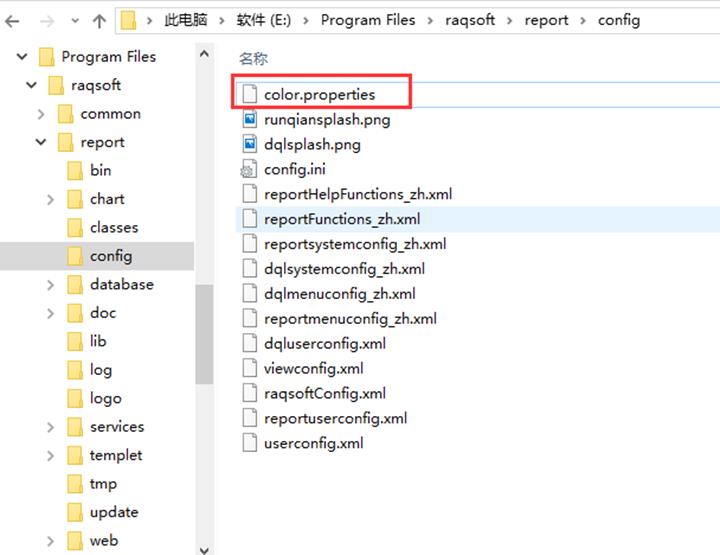Select viewconfig.xml file
Image resolution: width=720 pixels, height=555 pixels.
313,369
